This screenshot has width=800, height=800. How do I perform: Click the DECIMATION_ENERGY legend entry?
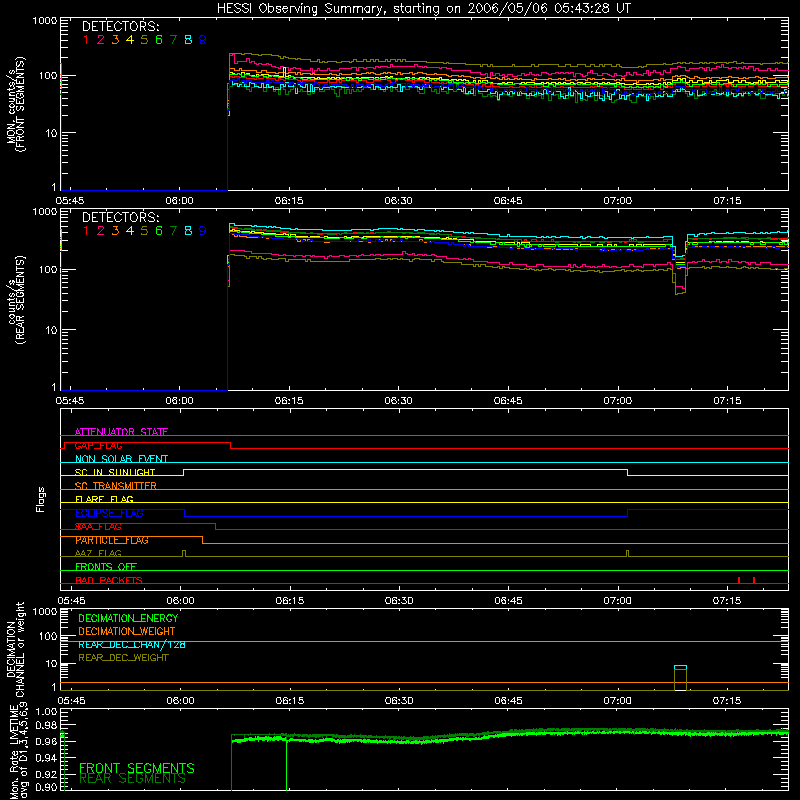click(x=128, y=618)
